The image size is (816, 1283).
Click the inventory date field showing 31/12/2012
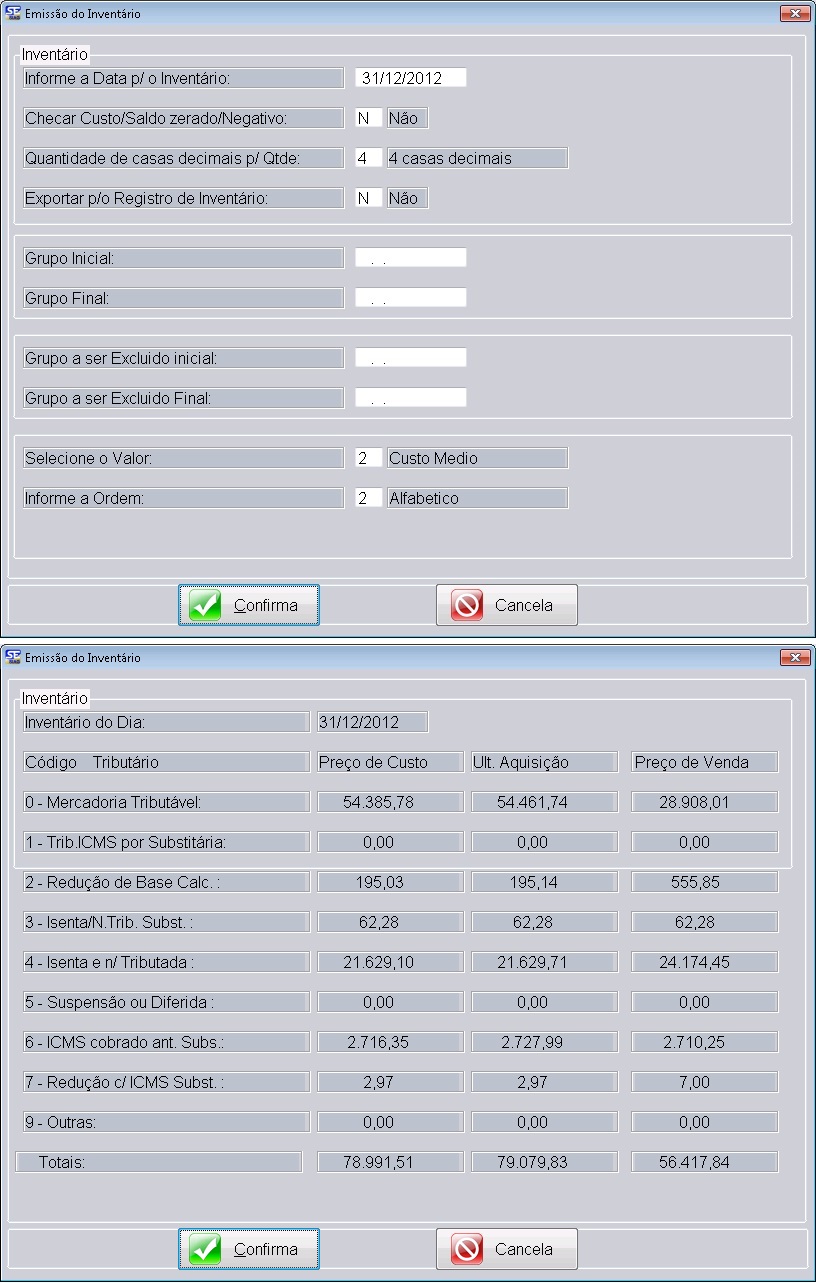tap(410, 78)
